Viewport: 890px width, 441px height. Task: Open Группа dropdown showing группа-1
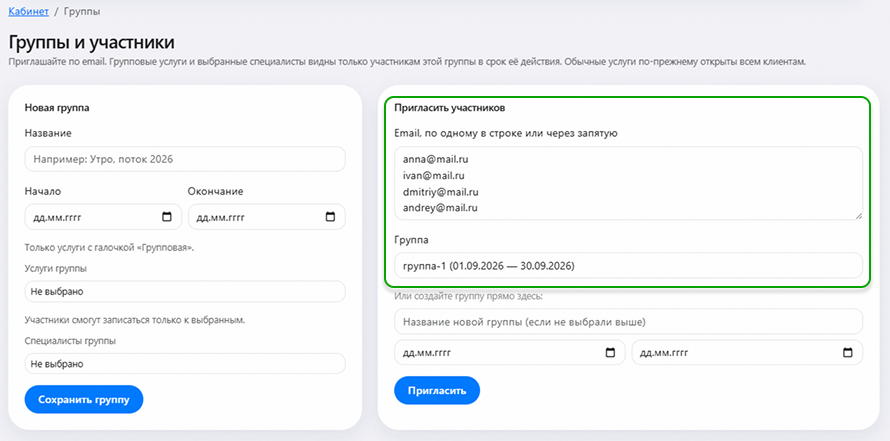point(628,265)
